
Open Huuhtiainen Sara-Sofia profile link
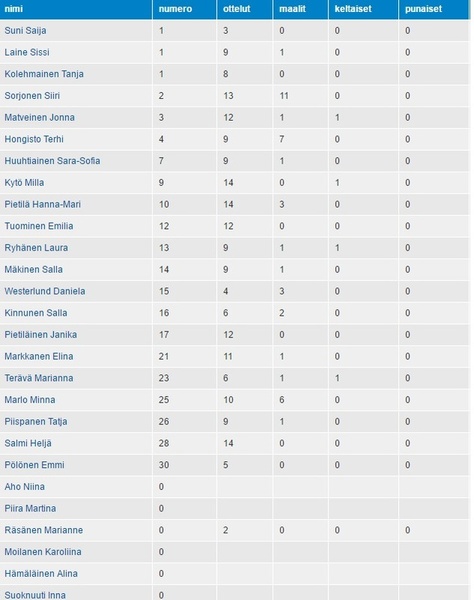(52, 161)
